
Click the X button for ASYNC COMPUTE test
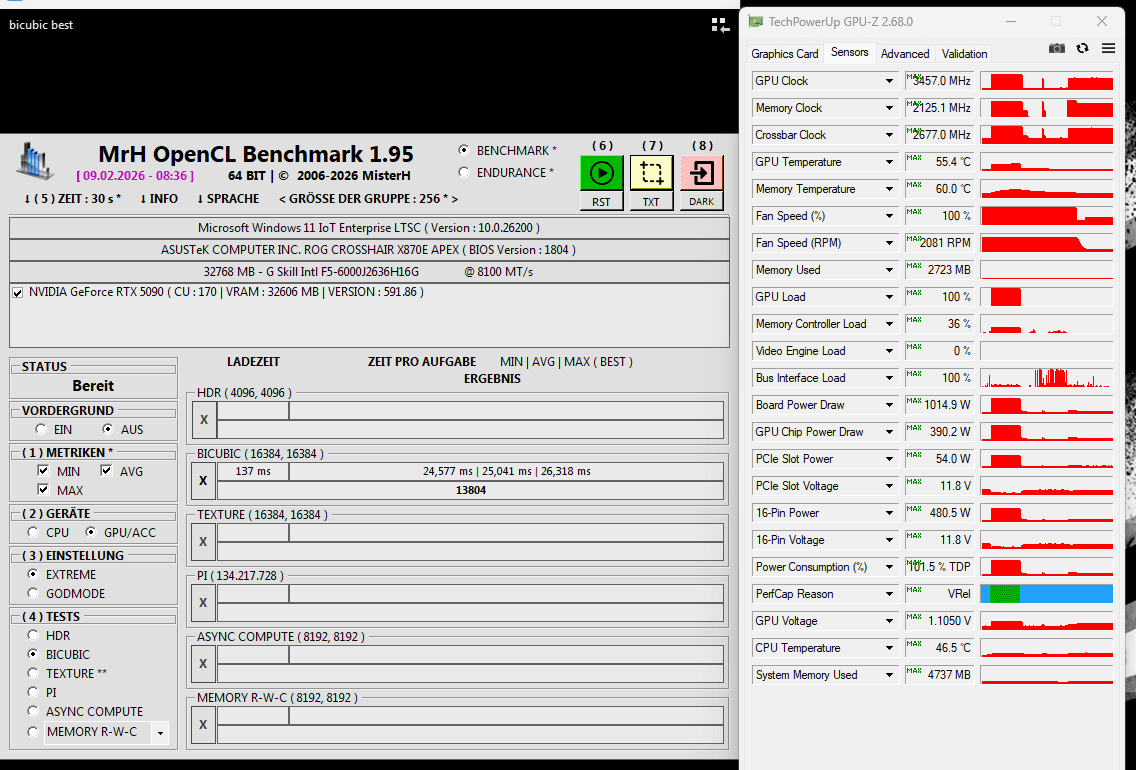204,664
